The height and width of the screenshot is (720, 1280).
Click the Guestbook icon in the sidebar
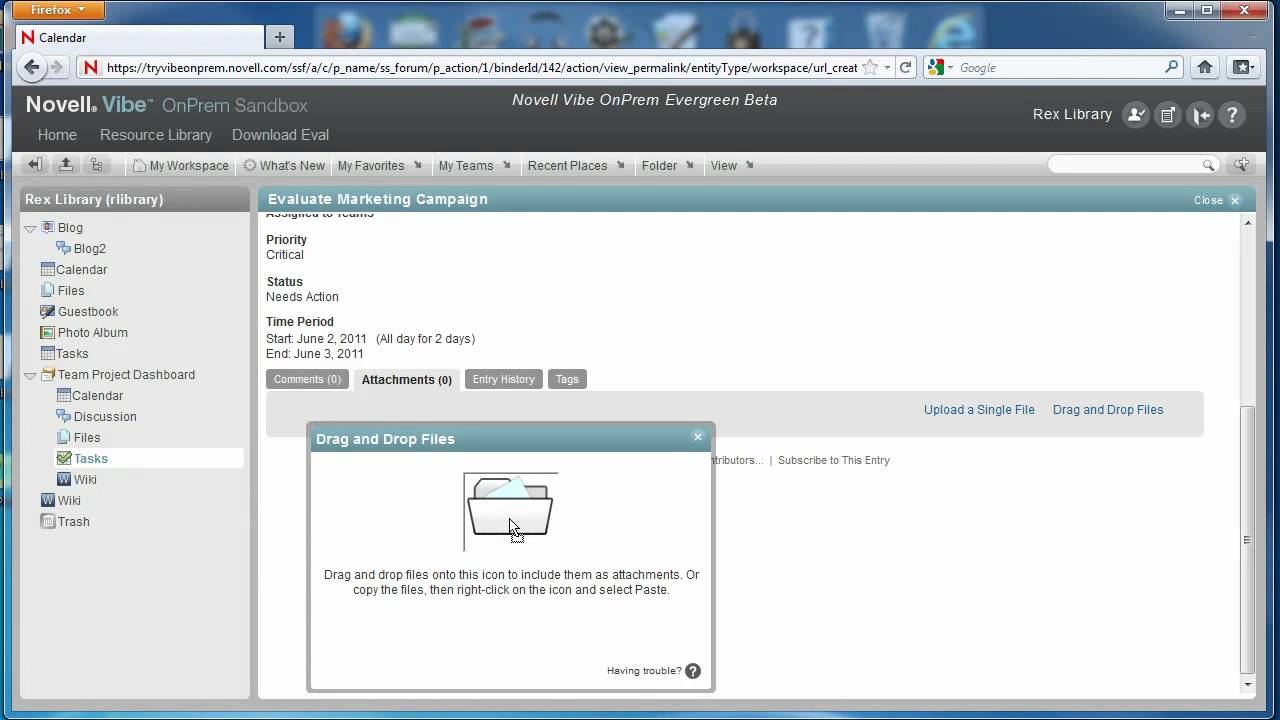[x=47, y=312]
